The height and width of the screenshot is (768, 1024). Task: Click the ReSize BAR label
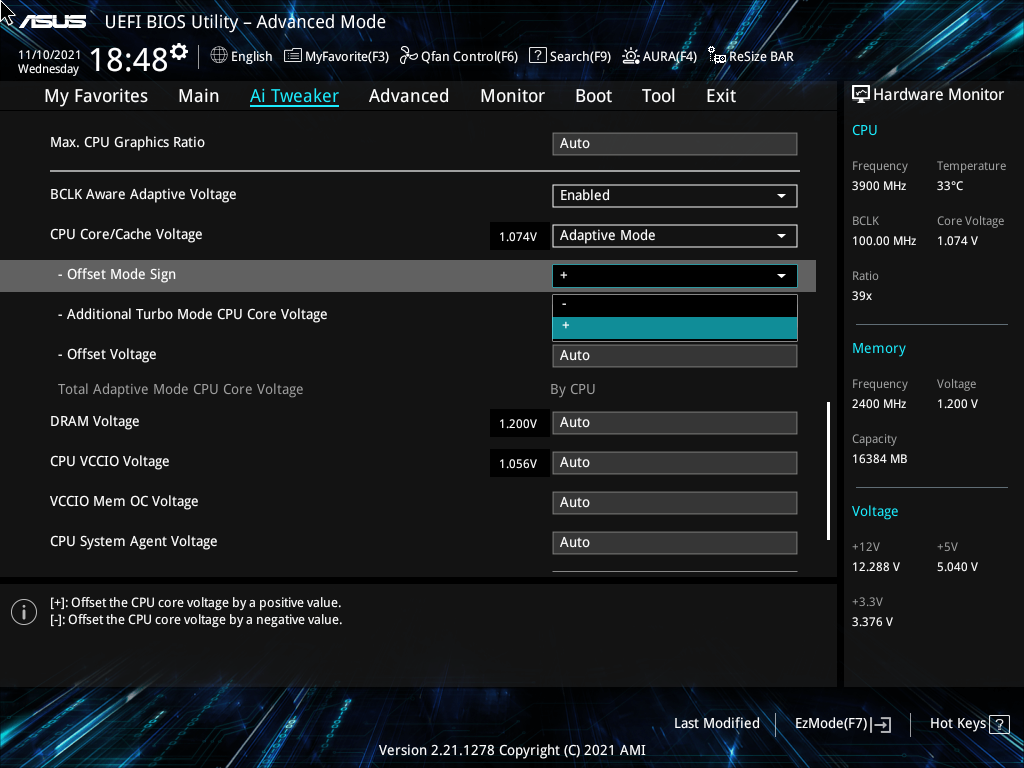pyautogui.click(x=761, y=56)
